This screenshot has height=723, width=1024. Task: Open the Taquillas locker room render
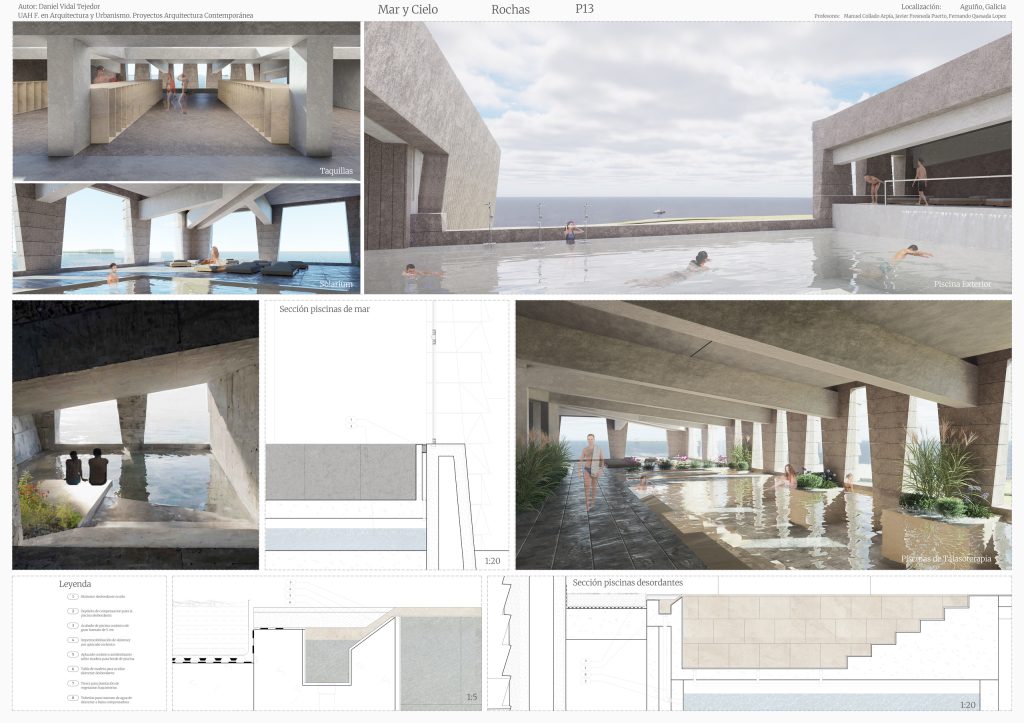tap(186, 100)
